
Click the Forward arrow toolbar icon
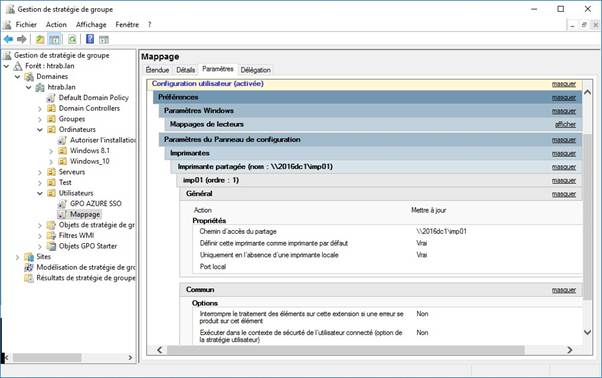[22, 39]
